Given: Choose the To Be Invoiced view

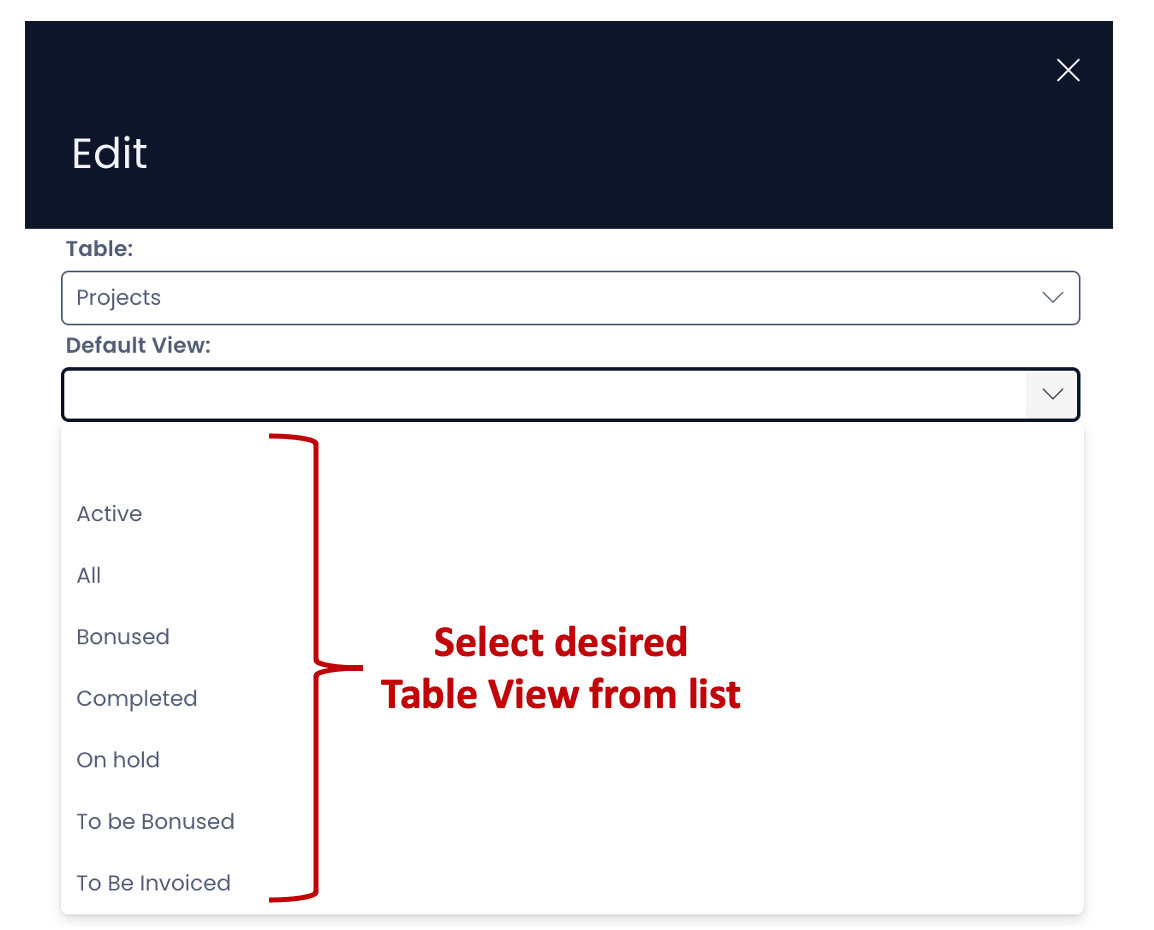Looking at the screenshot, I should (x=572, y=883).
